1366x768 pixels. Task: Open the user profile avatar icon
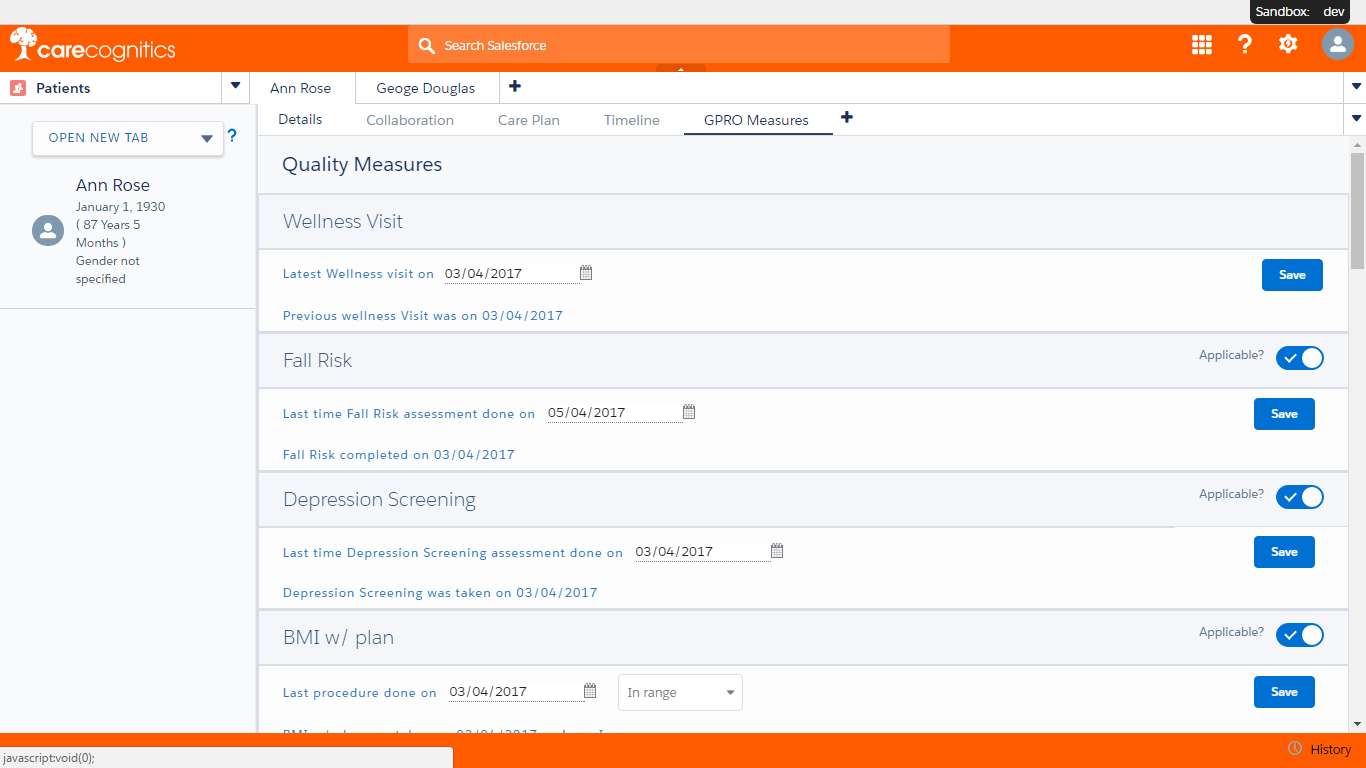[1337, 44]
